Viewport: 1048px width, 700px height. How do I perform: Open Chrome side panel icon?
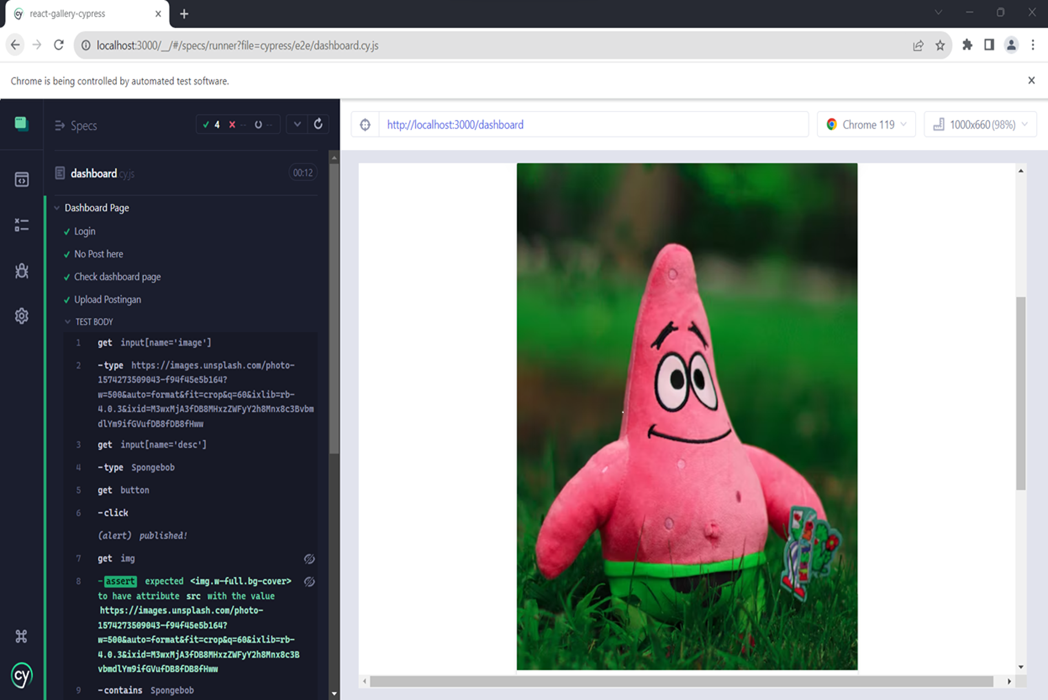(989, 45)
